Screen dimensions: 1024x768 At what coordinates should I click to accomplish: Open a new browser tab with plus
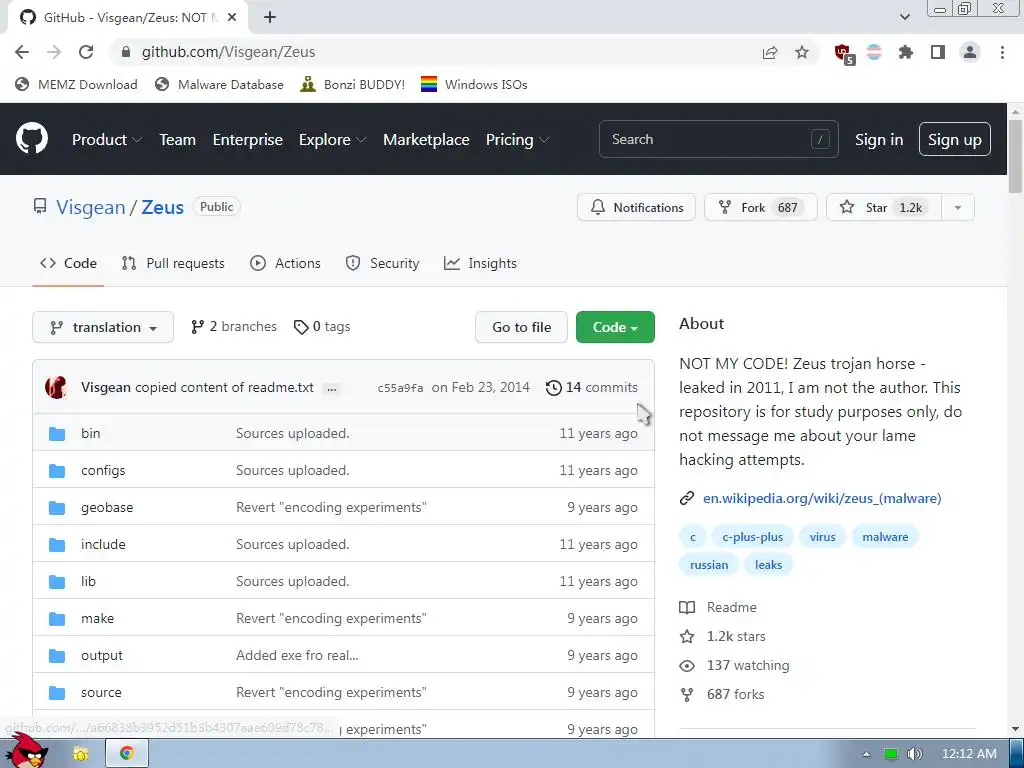coord(270,18)
